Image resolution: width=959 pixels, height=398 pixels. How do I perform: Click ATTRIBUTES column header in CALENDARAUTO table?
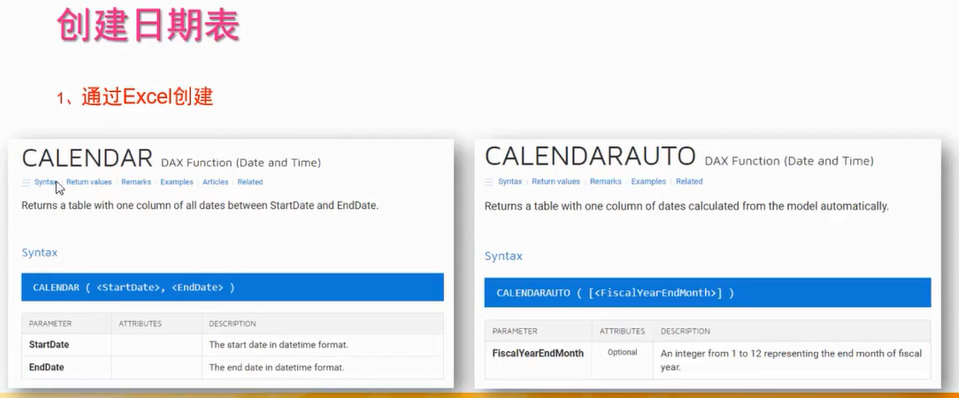pos(622,331)
